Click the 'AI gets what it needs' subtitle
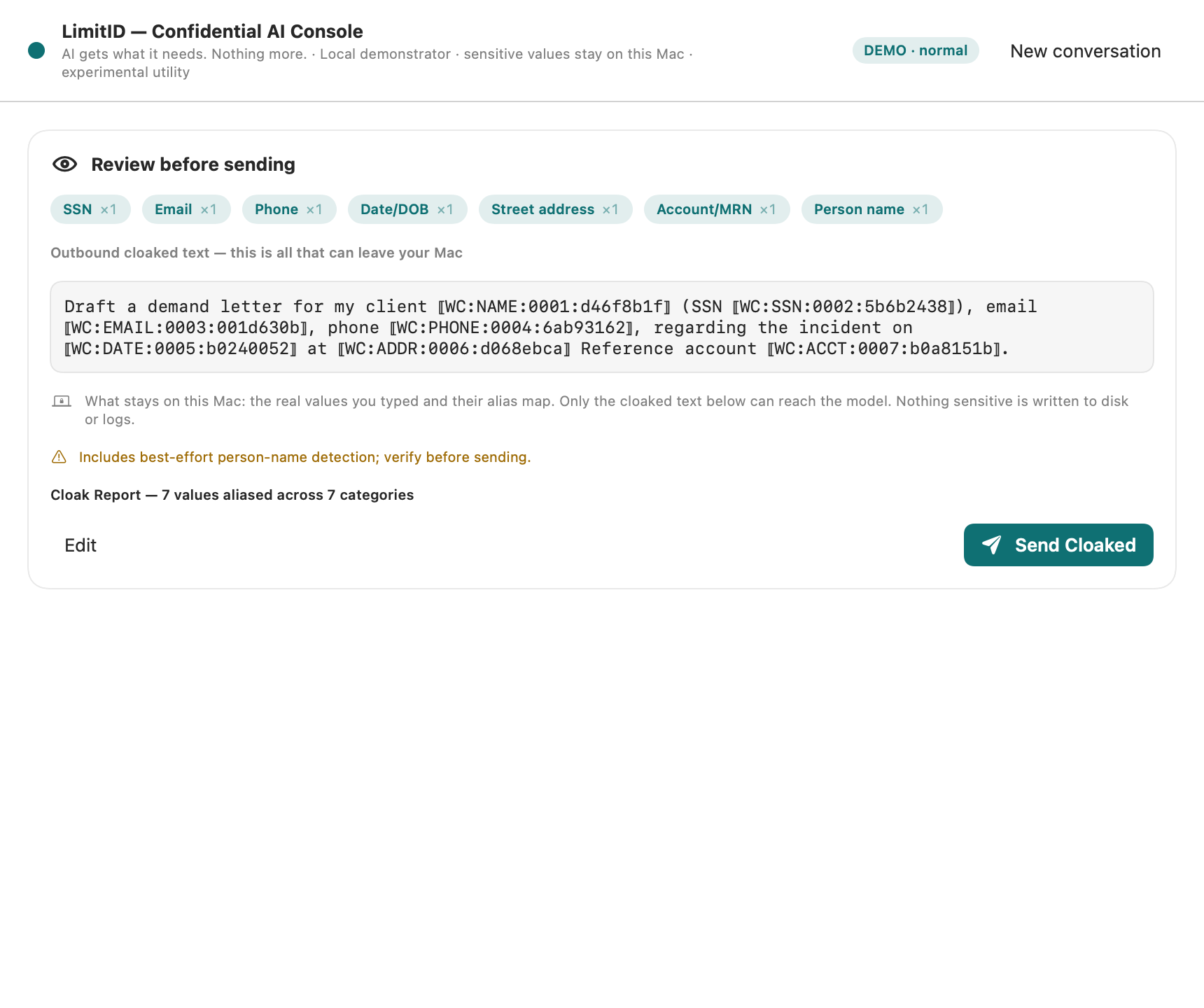This screenshot has height=1008, width=1204. coord(377,63)
